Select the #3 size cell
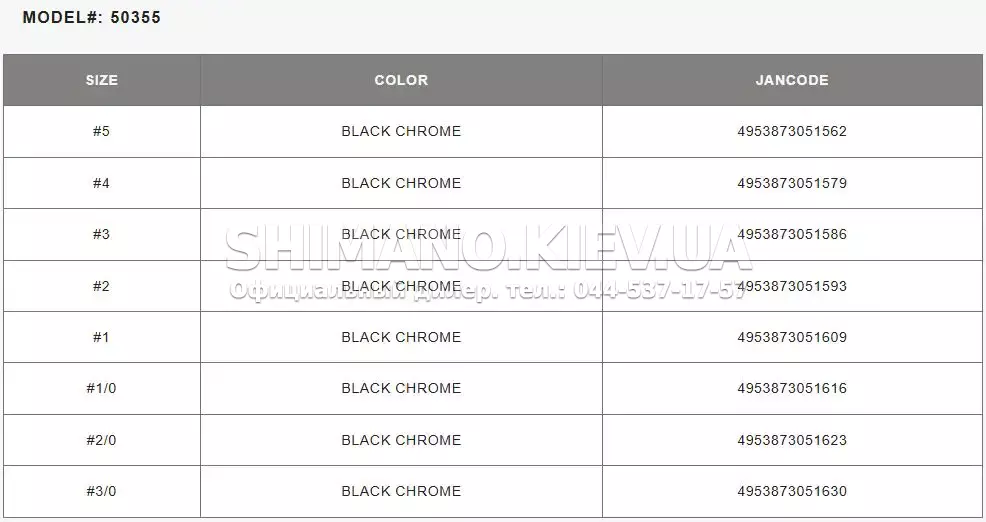 click(102, 235)
